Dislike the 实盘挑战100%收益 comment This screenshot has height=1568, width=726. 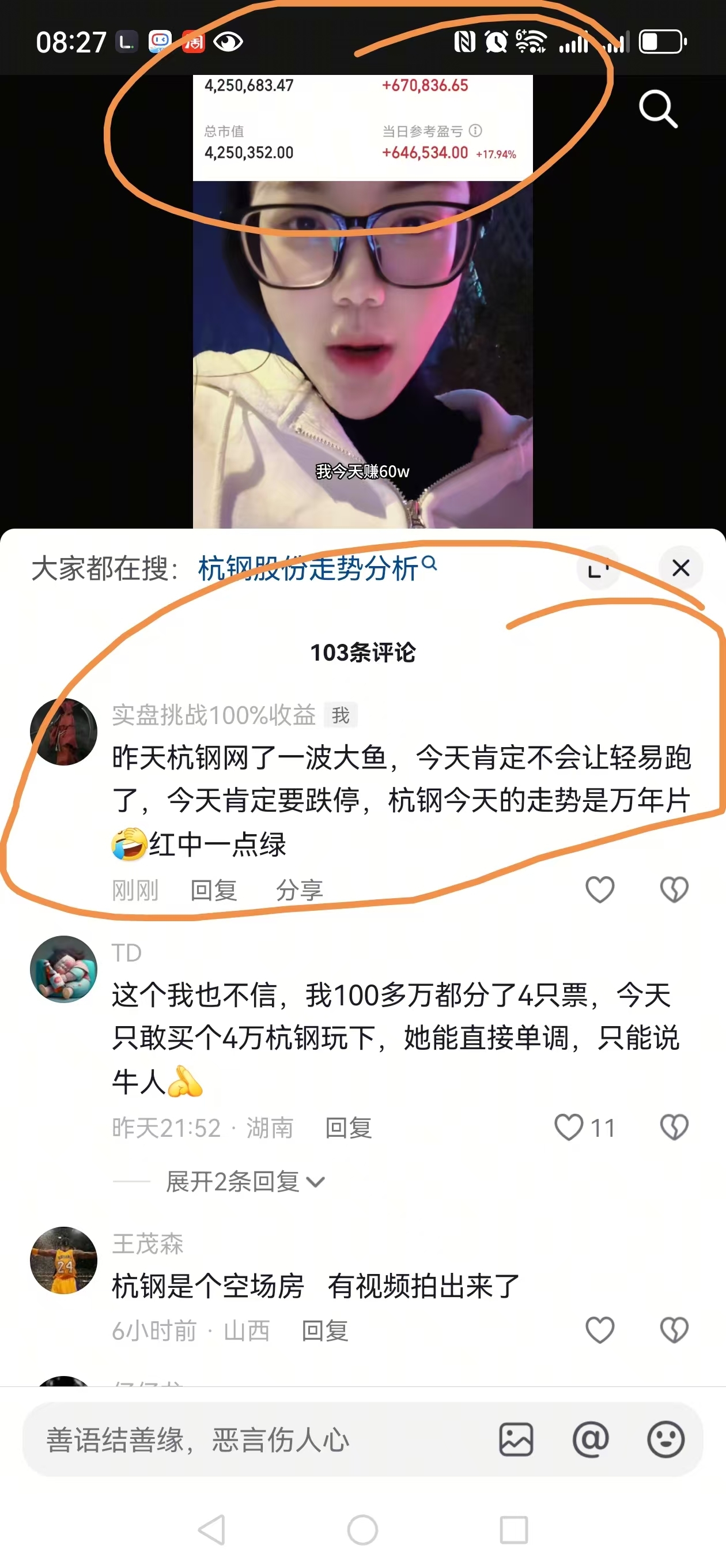click(674, 890)
